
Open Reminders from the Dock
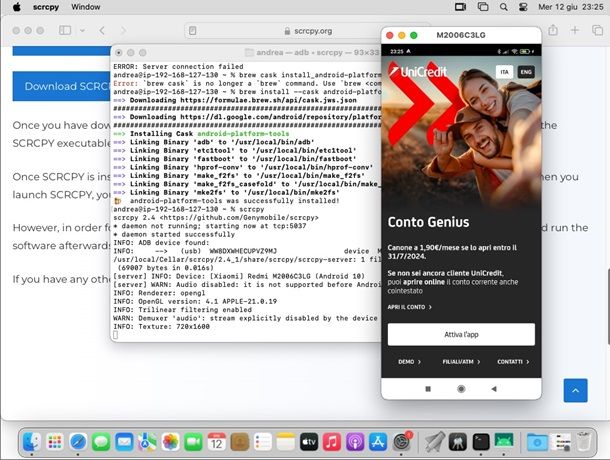(x=263, y=442)
